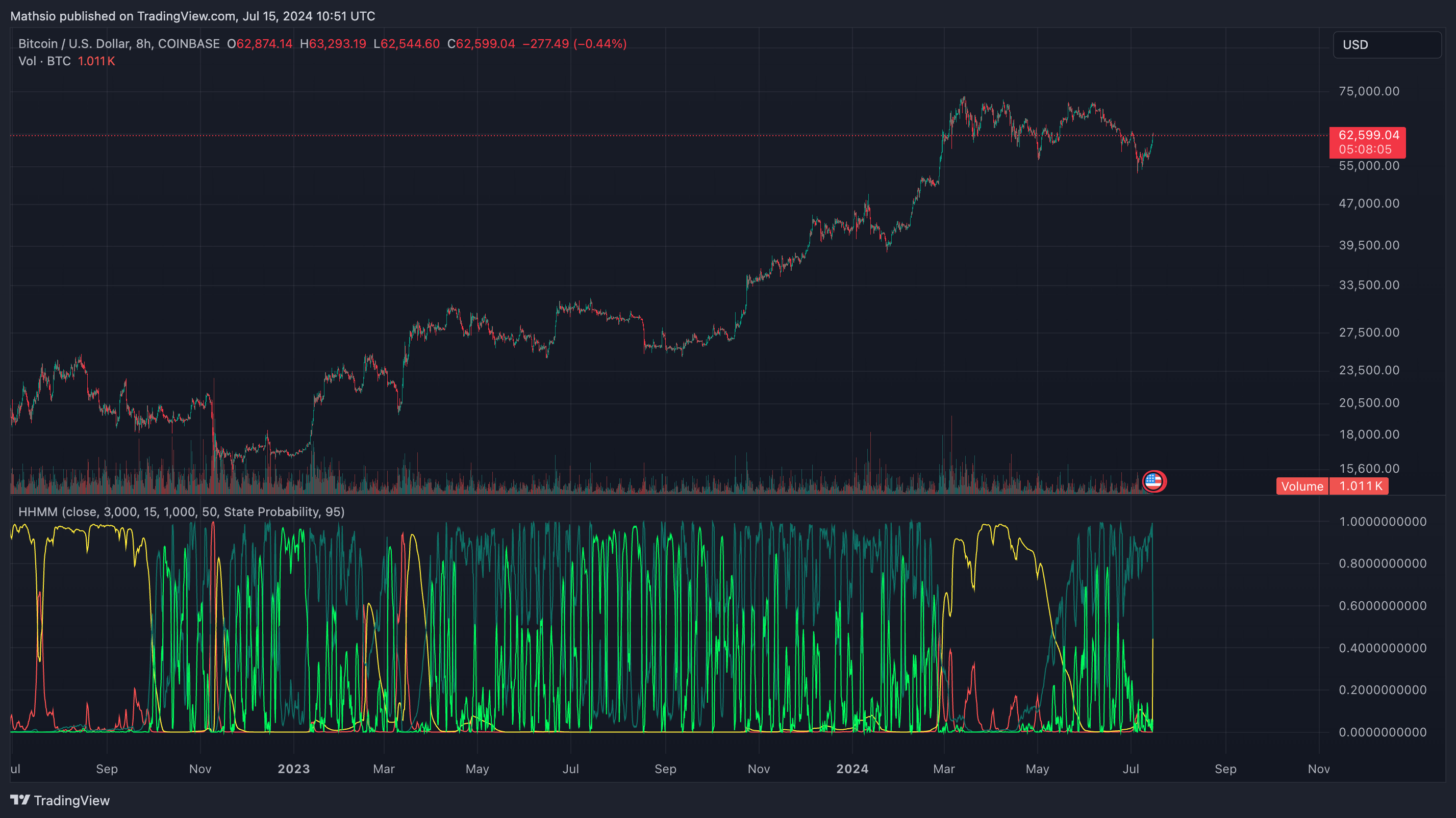Click the 15,600.00 price axis label
Screen dimensions: 1456x818
1368,468
